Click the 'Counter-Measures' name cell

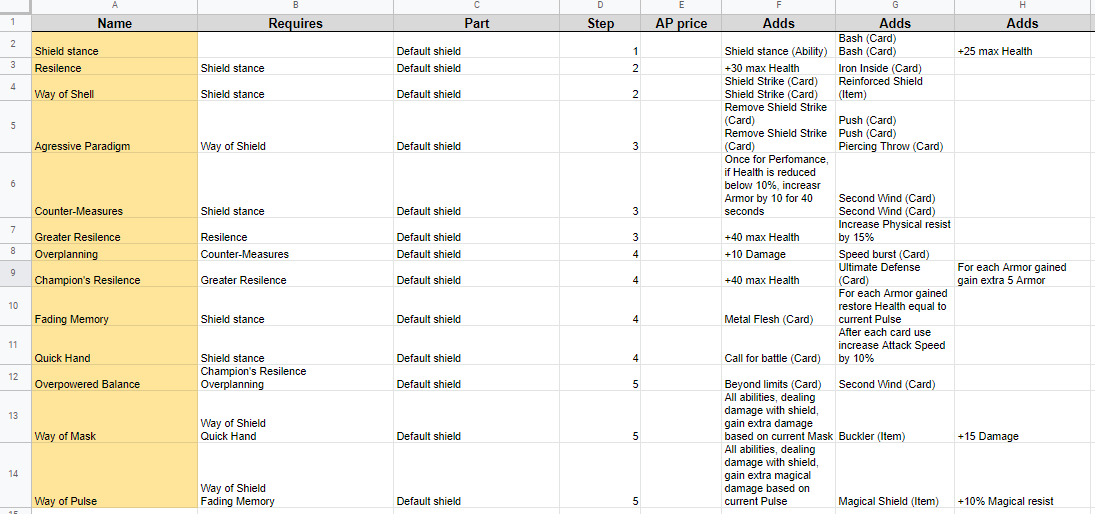point(115,185)
